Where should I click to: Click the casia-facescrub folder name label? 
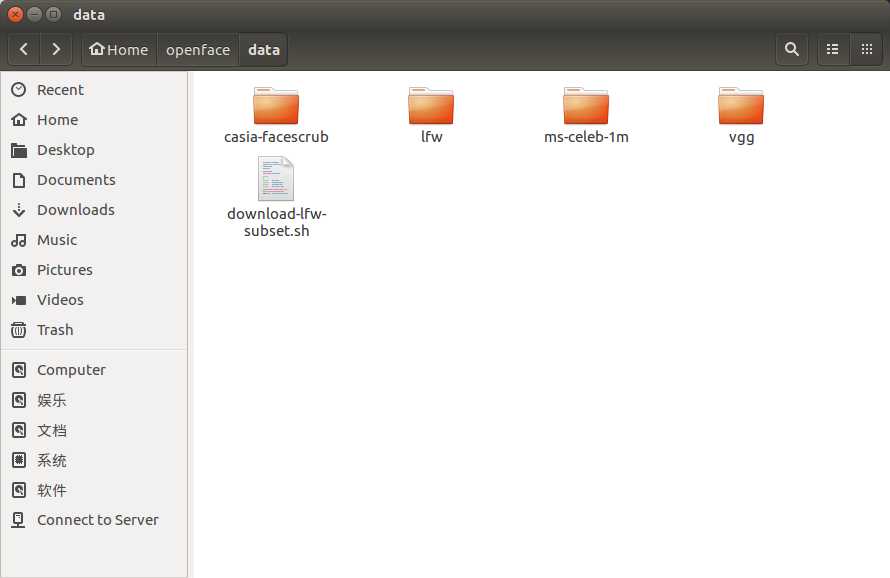tap(276, 137)
